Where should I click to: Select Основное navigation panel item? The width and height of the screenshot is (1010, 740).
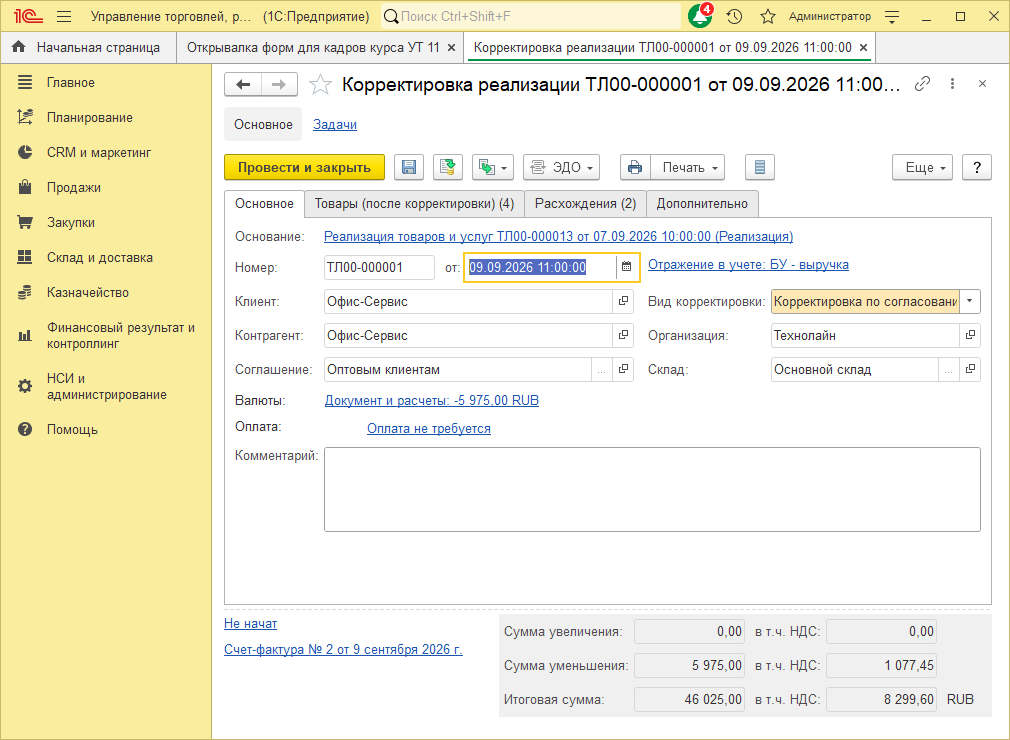tap(263, 124)
